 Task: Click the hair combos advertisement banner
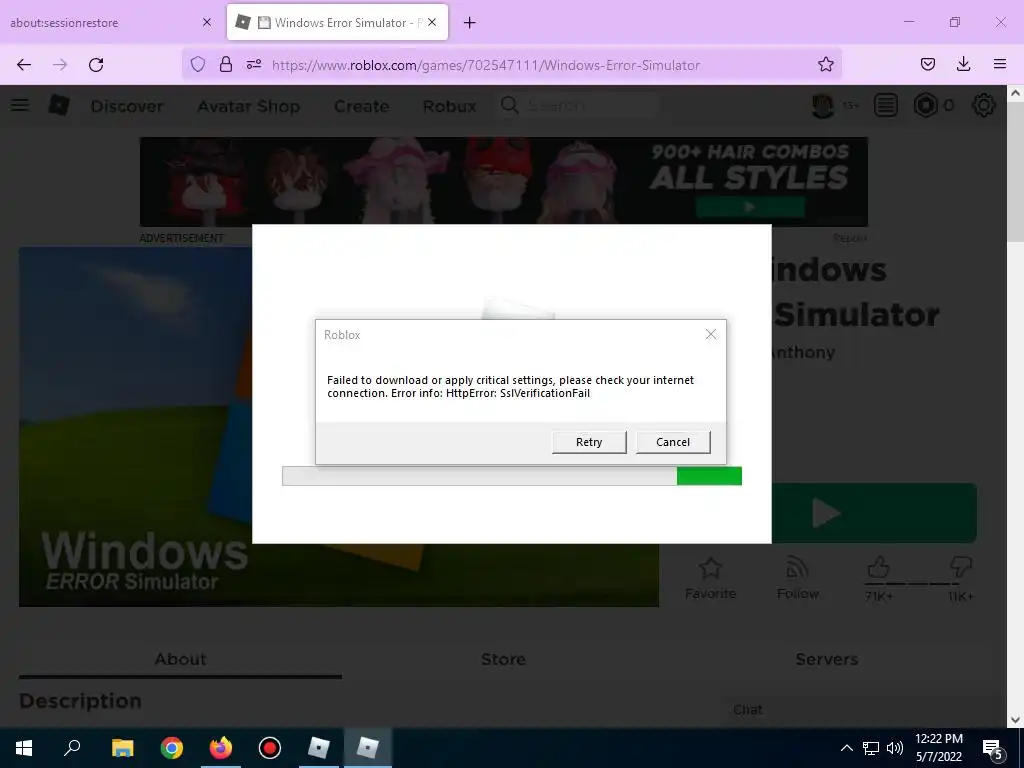pos(504,182)
